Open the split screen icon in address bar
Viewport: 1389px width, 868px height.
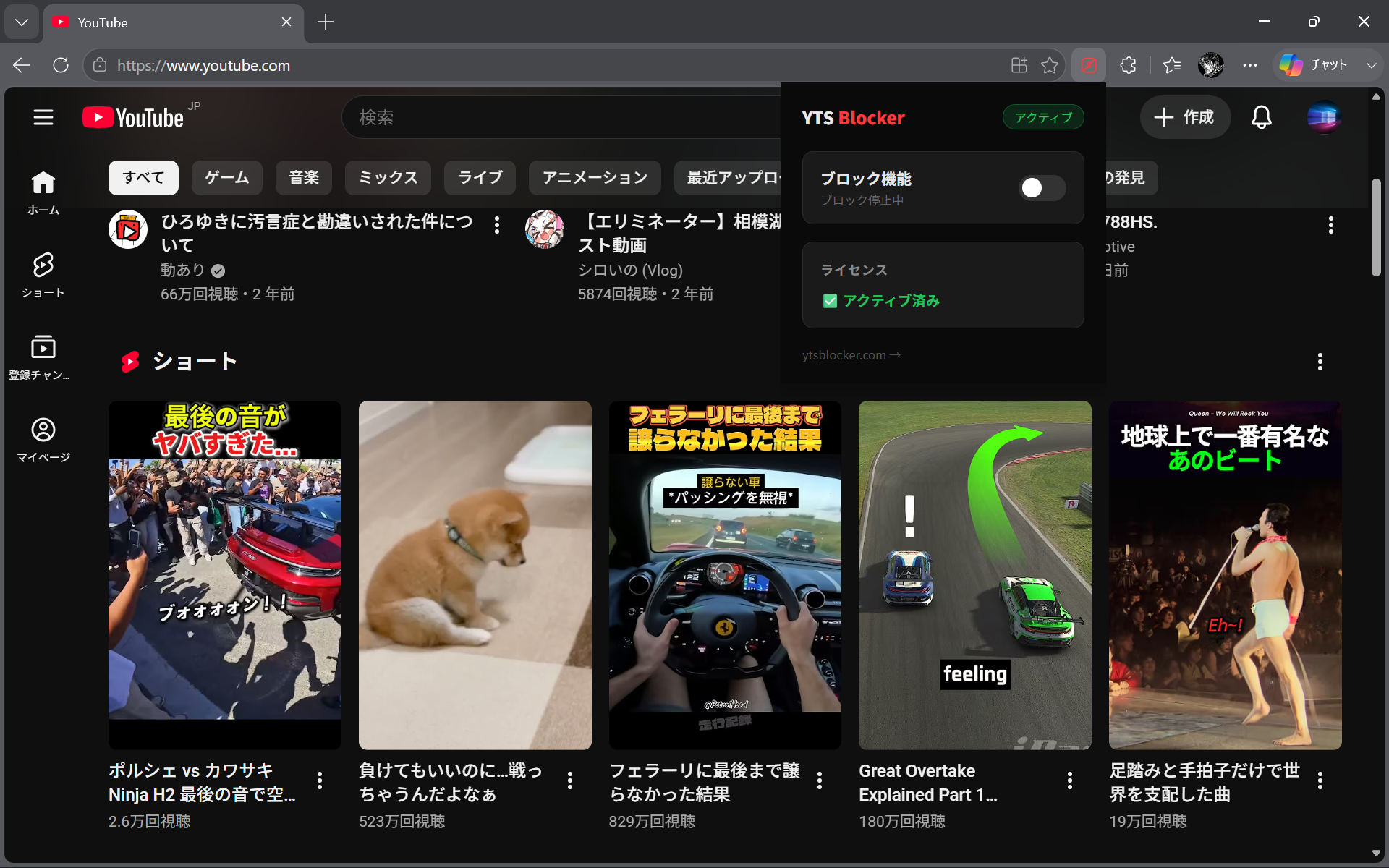(1019, 65)
